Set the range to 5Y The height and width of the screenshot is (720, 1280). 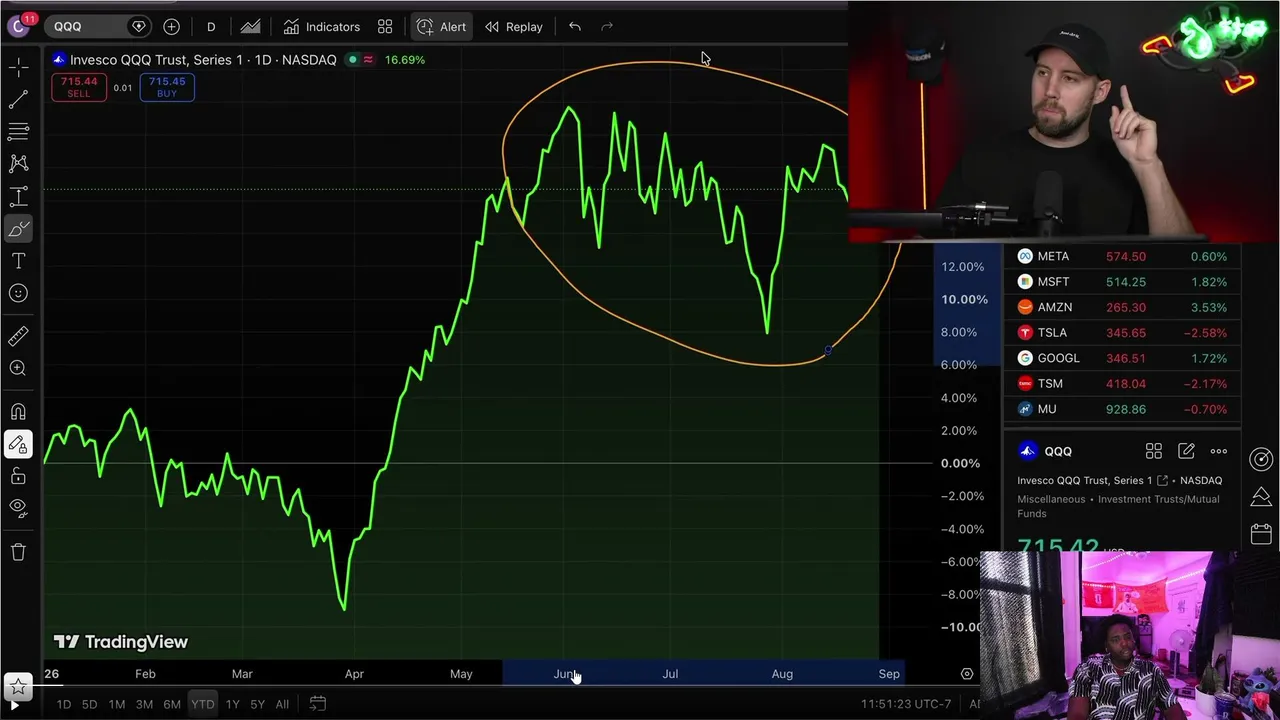point(257,704)
